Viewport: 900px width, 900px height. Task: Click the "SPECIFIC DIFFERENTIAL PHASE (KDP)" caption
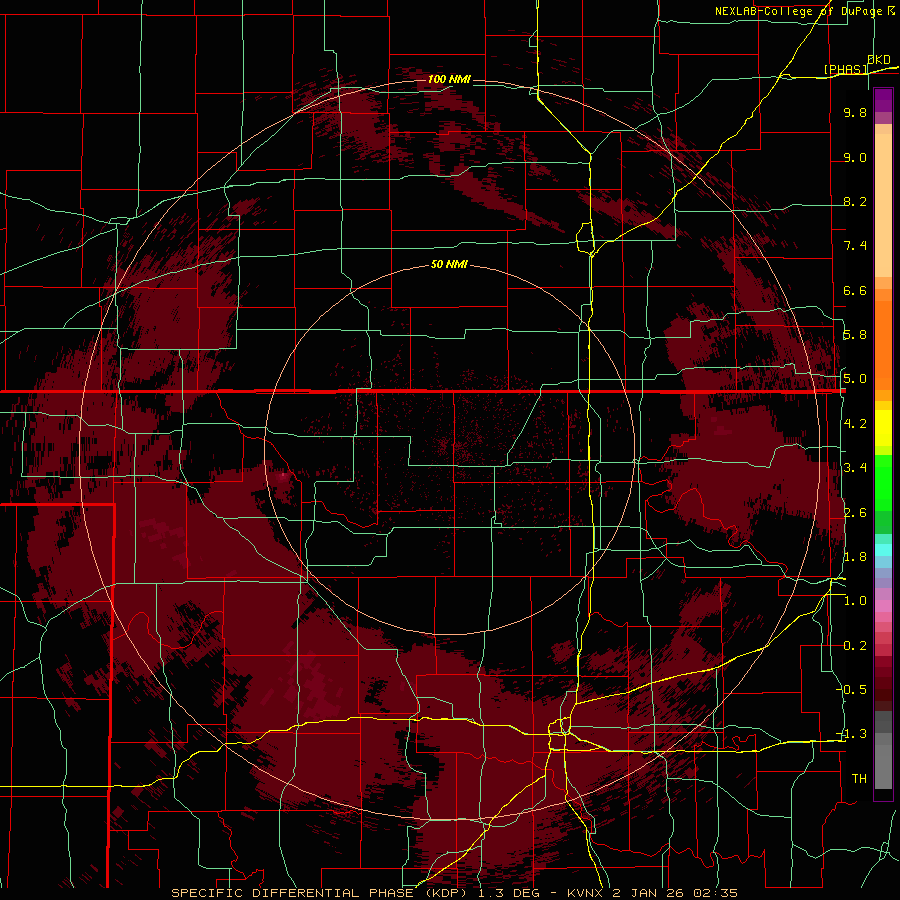coord(319,893)
